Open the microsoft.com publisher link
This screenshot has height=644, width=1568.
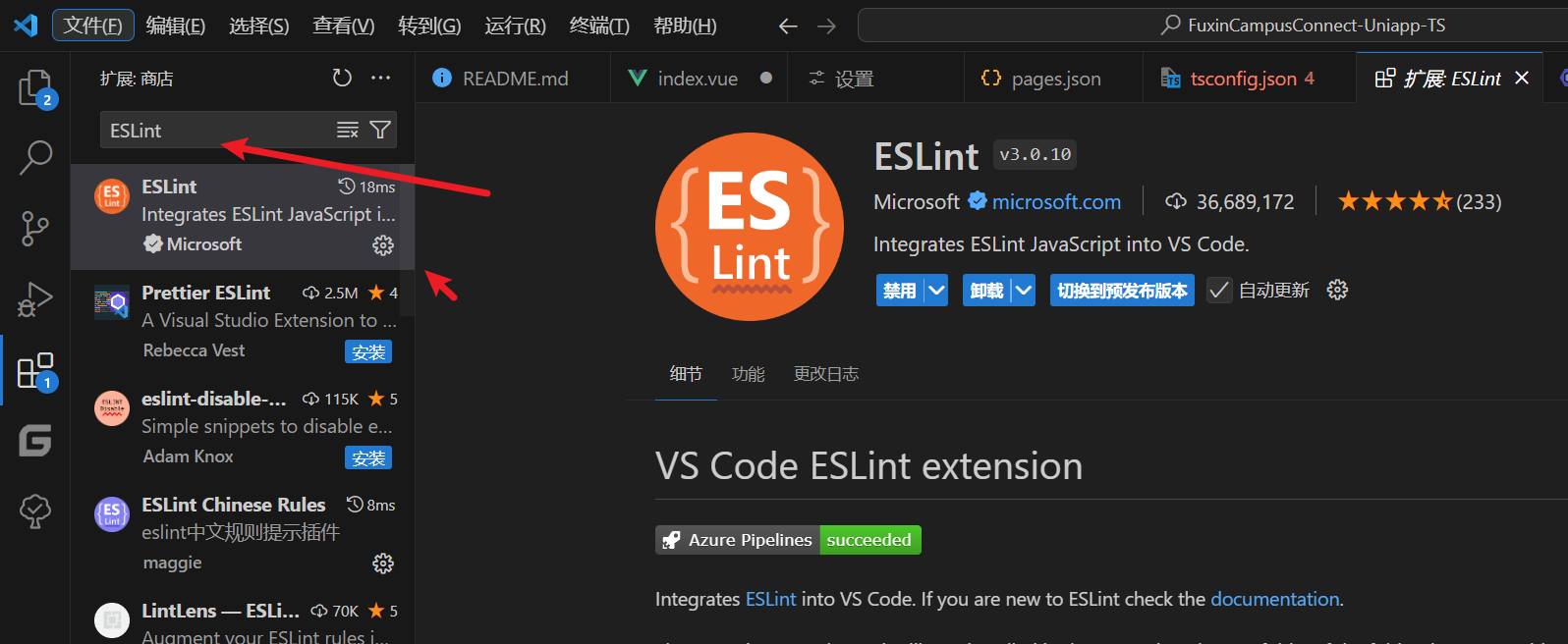click(x=1056, y=201)
